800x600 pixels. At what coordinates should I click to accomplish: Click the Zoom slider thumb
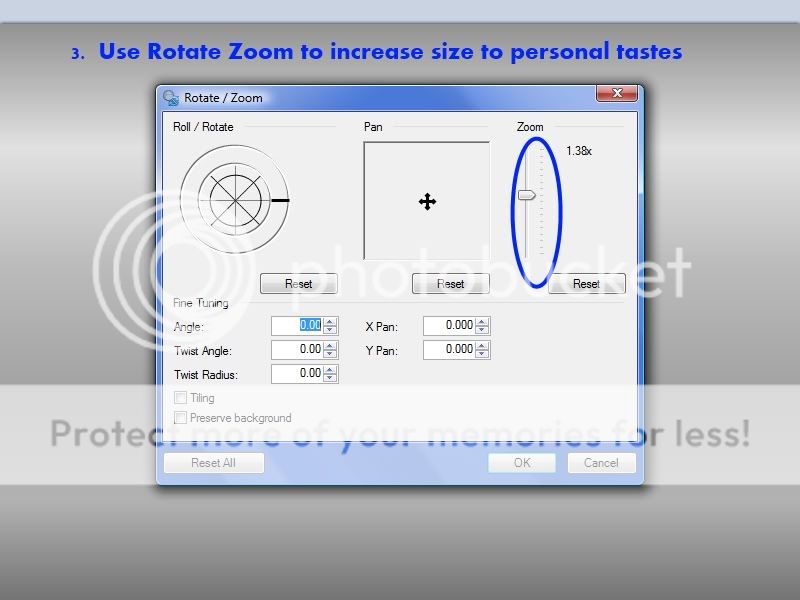click(x=526, y=195)
